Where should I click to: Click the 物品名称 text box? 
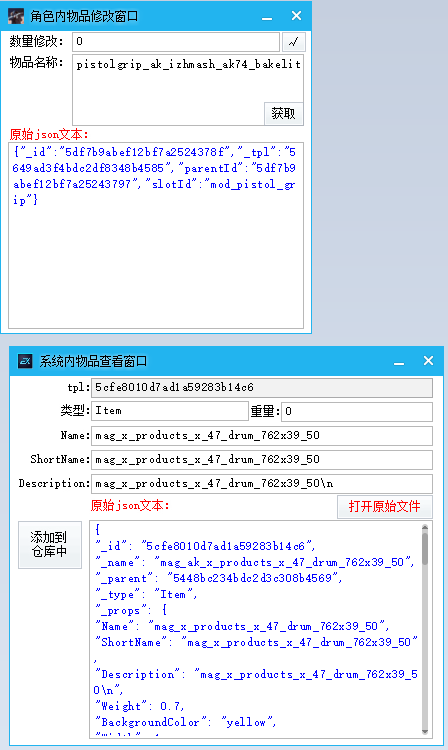coord(187,90)
